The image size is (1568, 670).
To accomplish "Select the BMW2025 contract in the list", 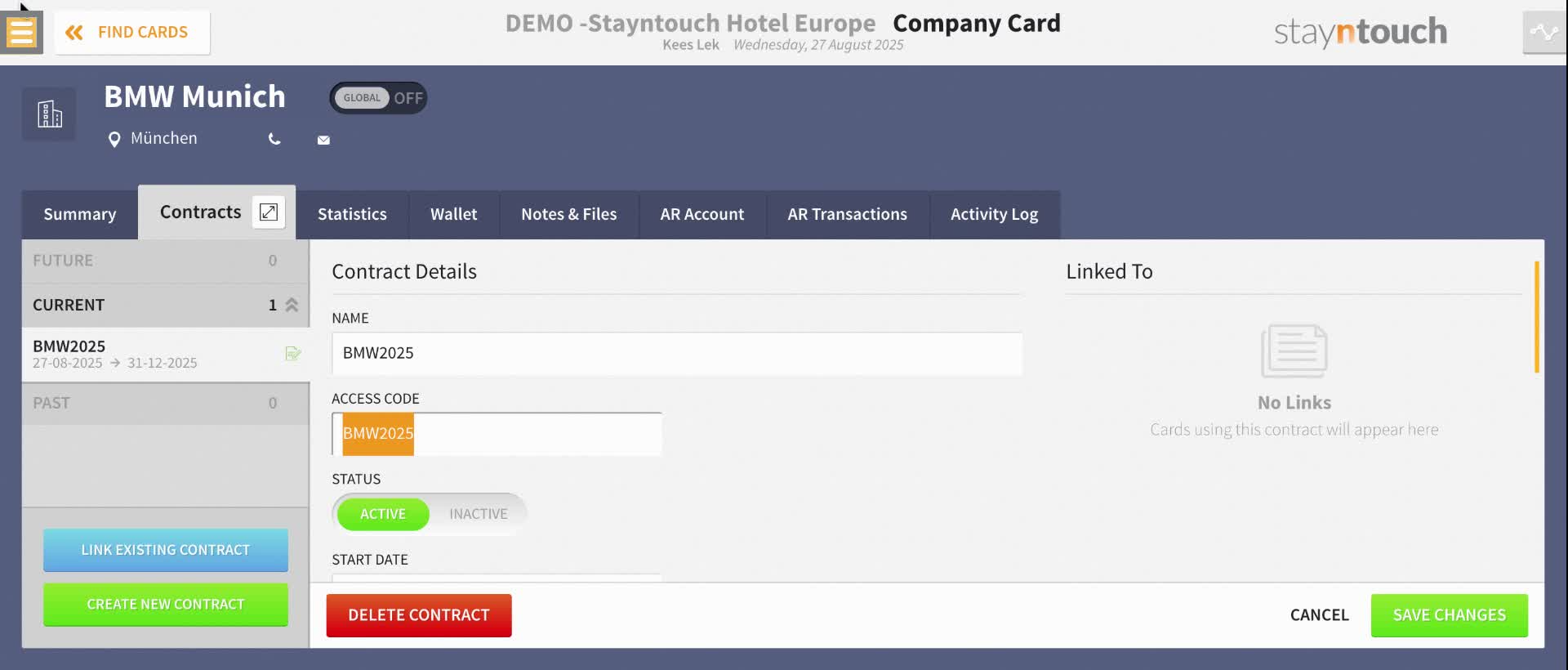I will click(x=165, y=354).
